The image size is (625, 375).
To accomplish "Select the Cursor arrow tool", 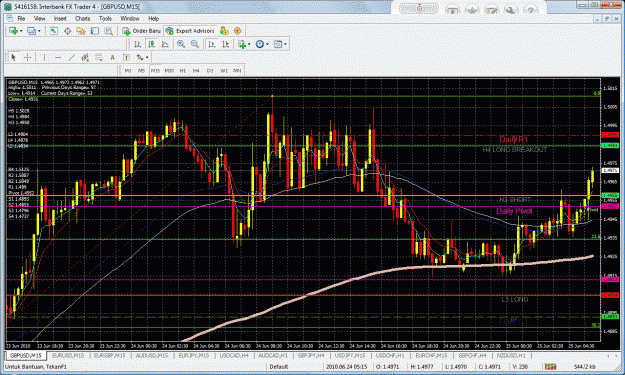I will click(13, 57).
